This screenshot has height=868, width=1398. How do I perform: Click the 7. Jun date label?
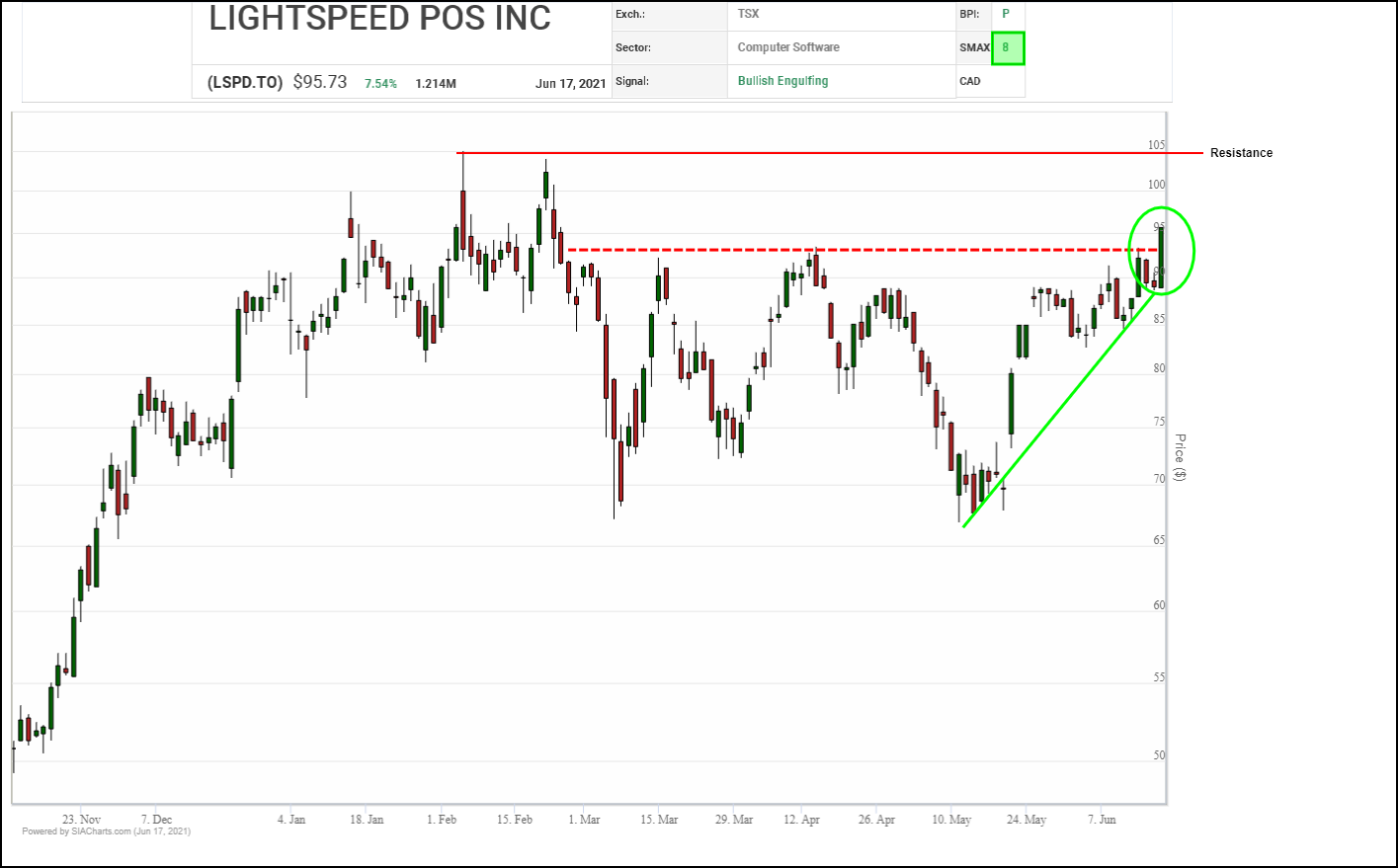pyautogui.click(x=1102, y=820)
